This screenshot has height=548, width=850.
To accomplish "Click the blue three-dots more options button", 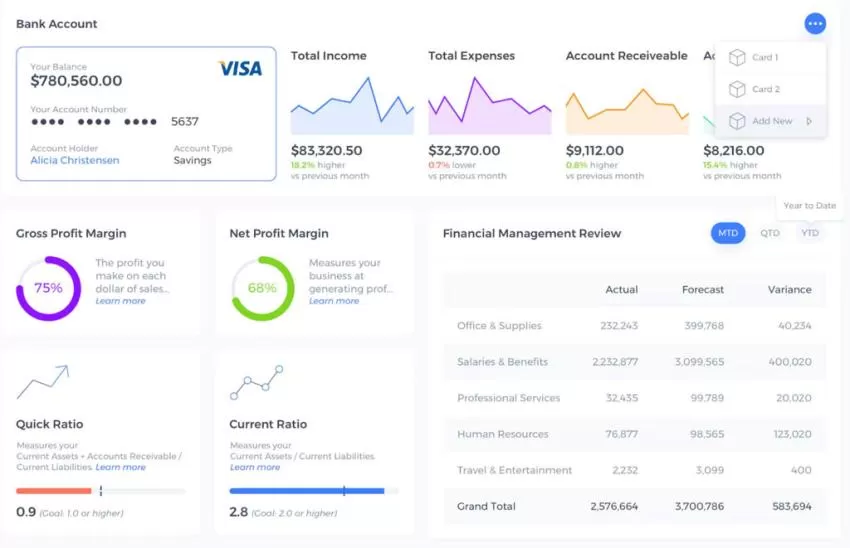I will [x=815, y=23].
